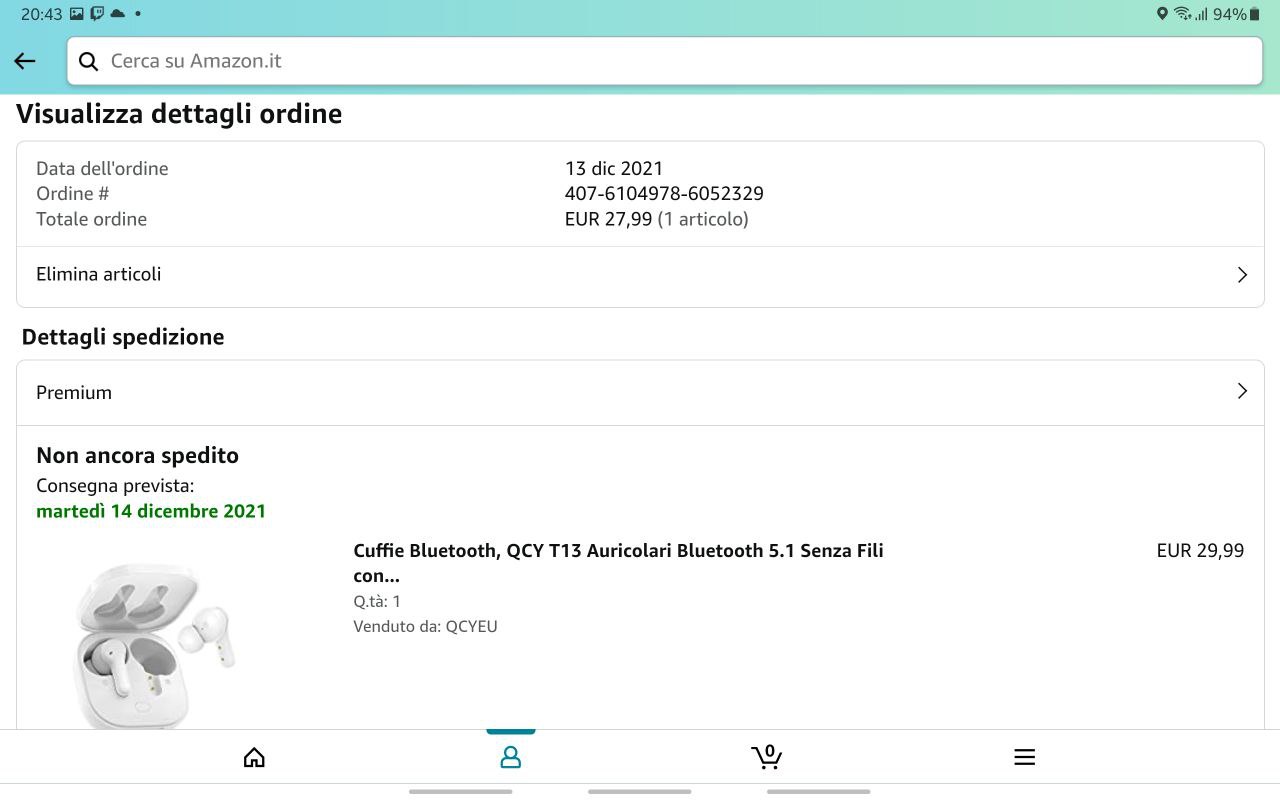
Task: Open the Home tab icon
Action: click(254, 757)
